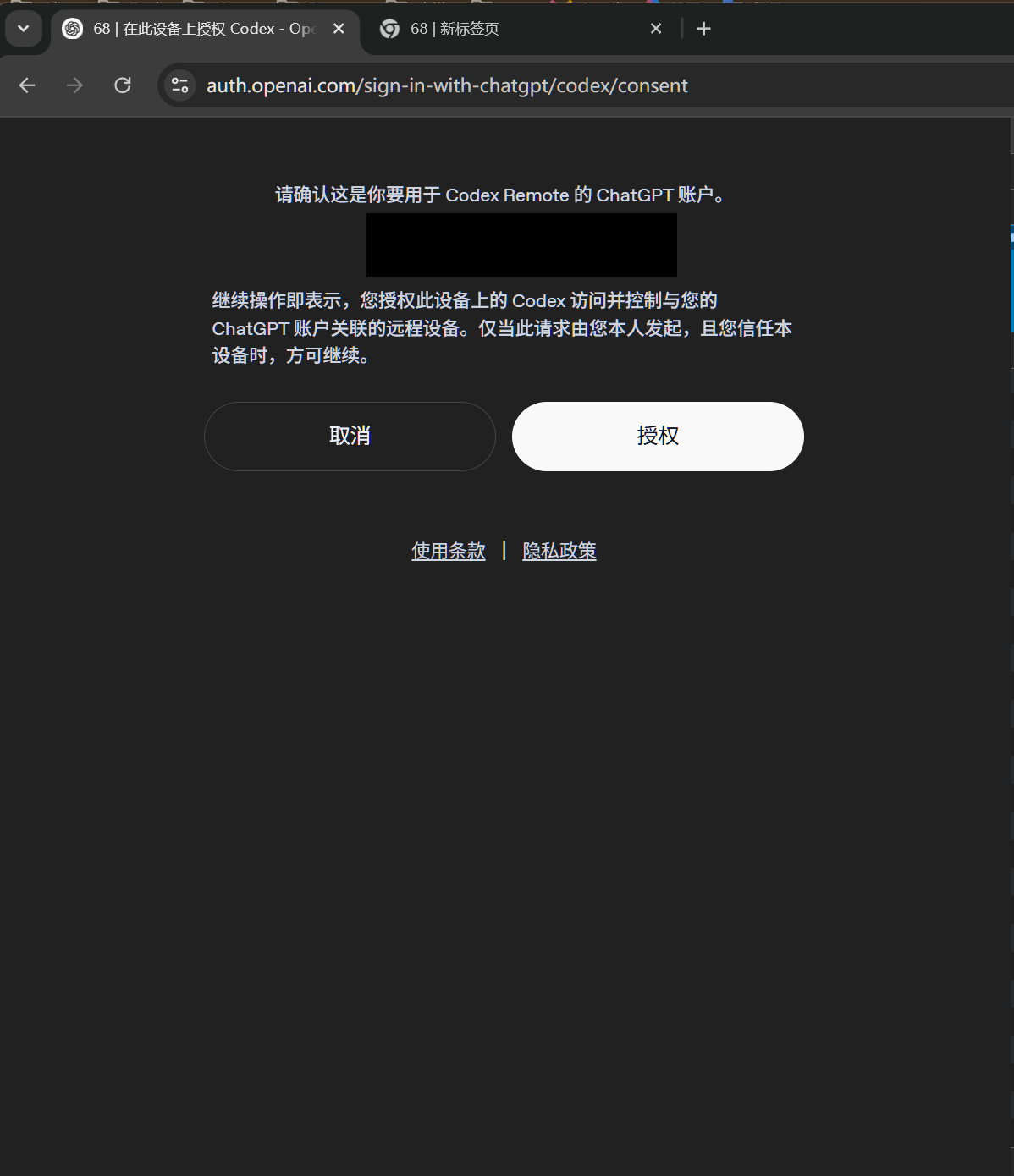Click the paragraph starting 继续操作即表示
Viewport: 1014px width, 1176px height.
pos(502,328)
